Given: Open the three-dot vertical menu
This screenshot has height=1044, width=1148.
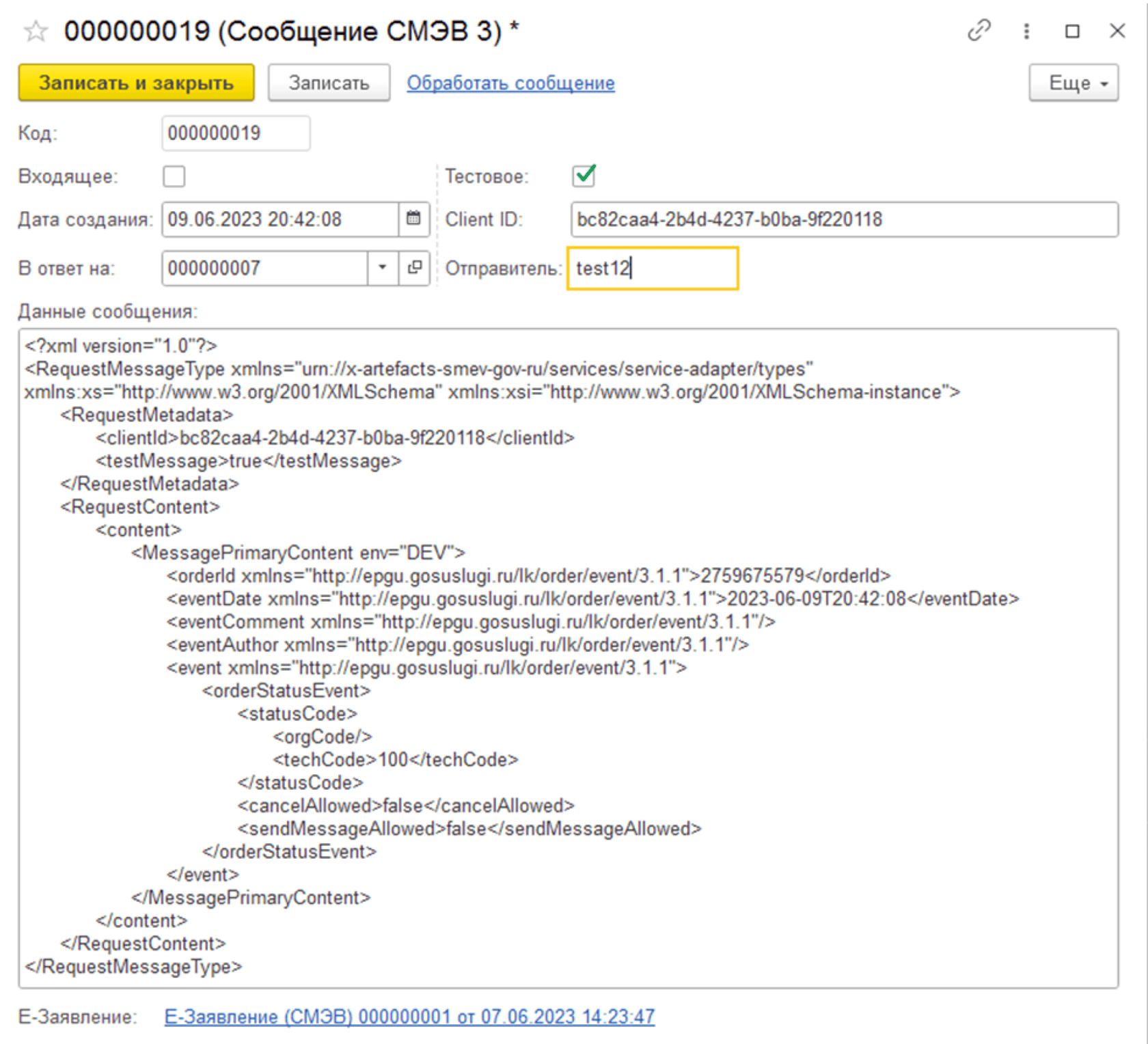Looking at the screenshot, I should click(1026, 31).
